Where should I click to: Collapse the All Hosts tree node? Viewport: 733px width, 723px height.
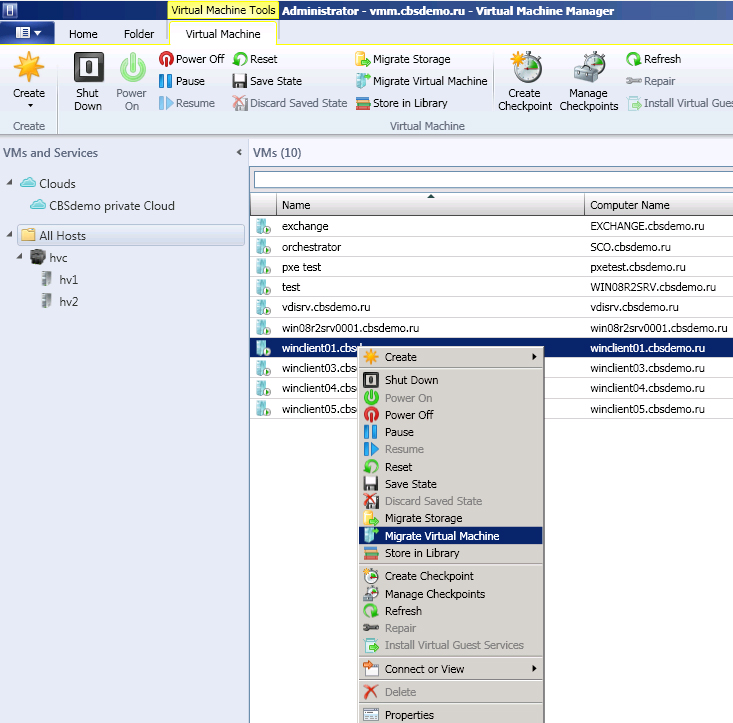pyautogui.click(x=9, y=234)
